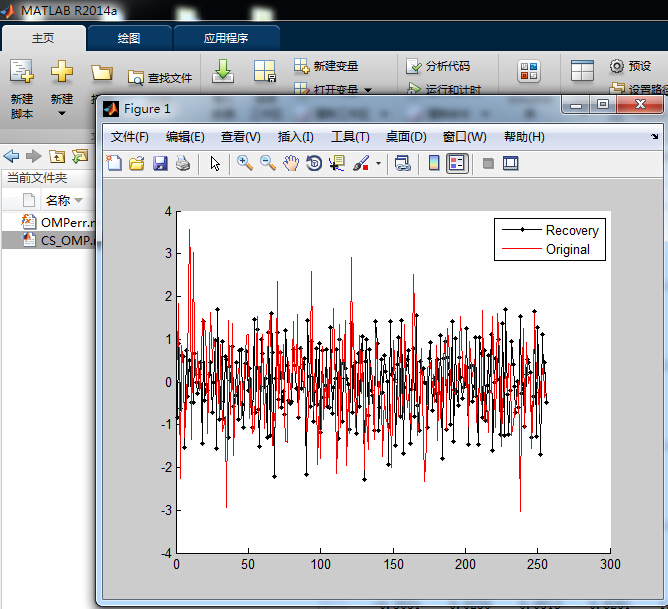Screen dimensions: 668x609
Task: Dock Figure 1 using the corner arrow
Action: pyautogui.click(x=654, y=137)
